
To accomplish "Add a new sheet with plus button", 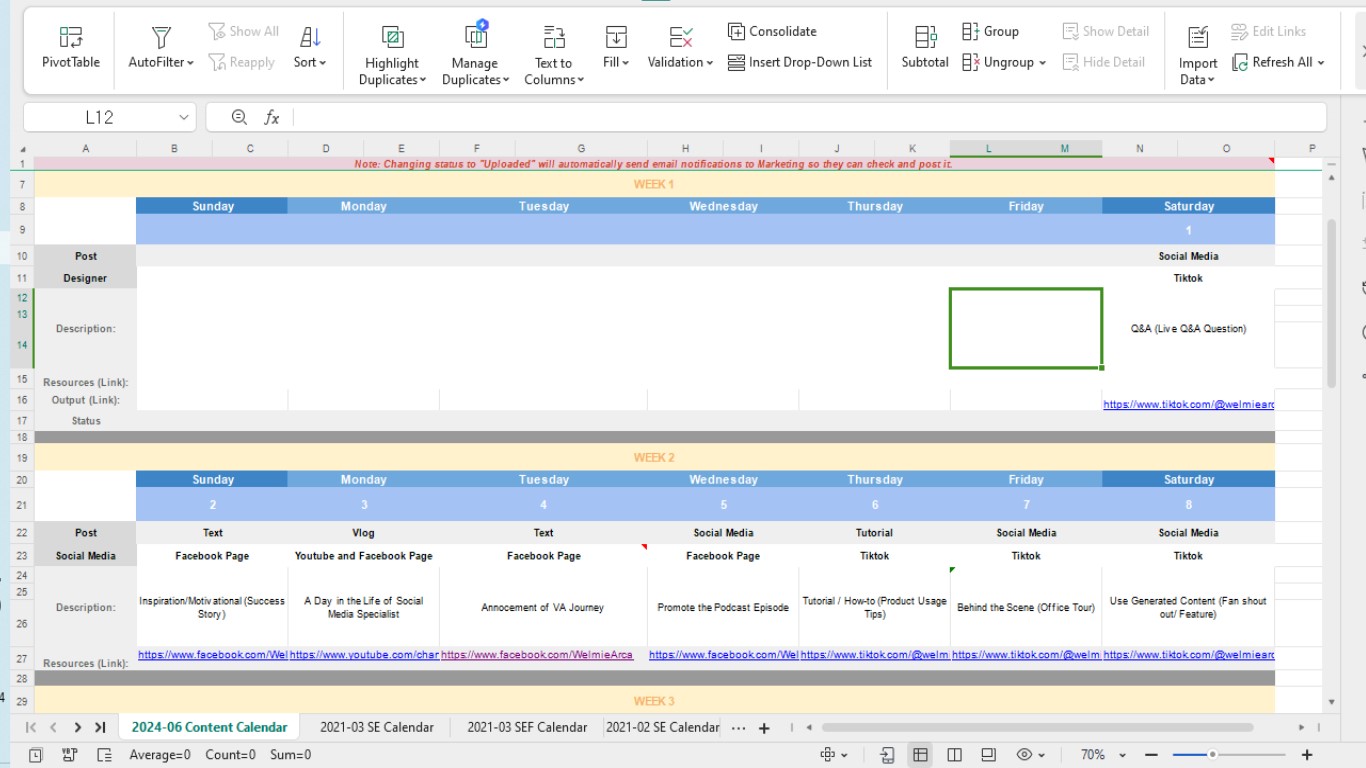I will pyautogui.click(x=764, y=728).
